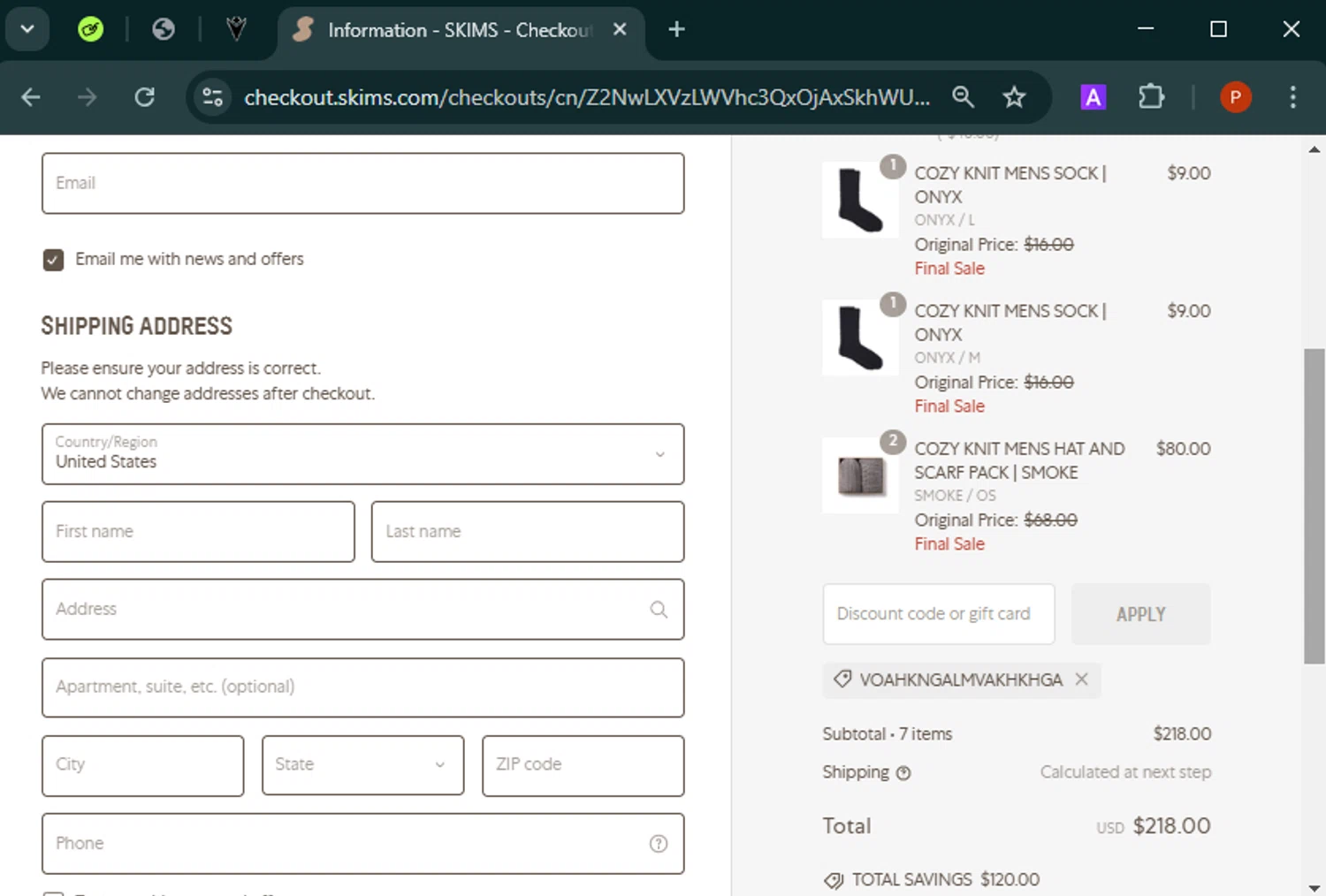Click the checkout.skims.com URL in address bar
Image resolution: width=1326 pixels, height=896 pixels.
coord(587,97)
